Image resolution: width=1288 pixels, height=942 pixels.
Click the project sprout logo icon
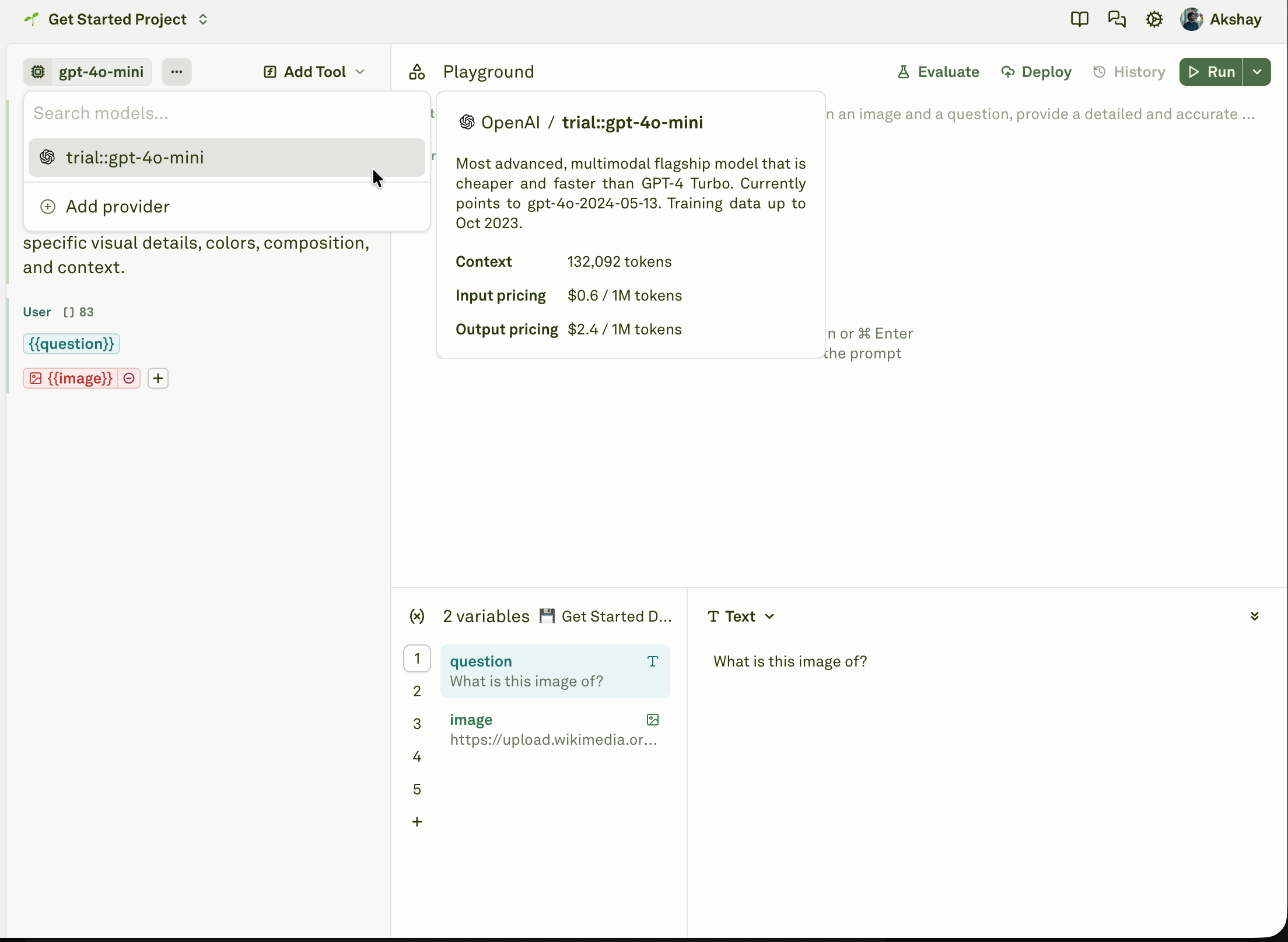click(x=32, y=19)
